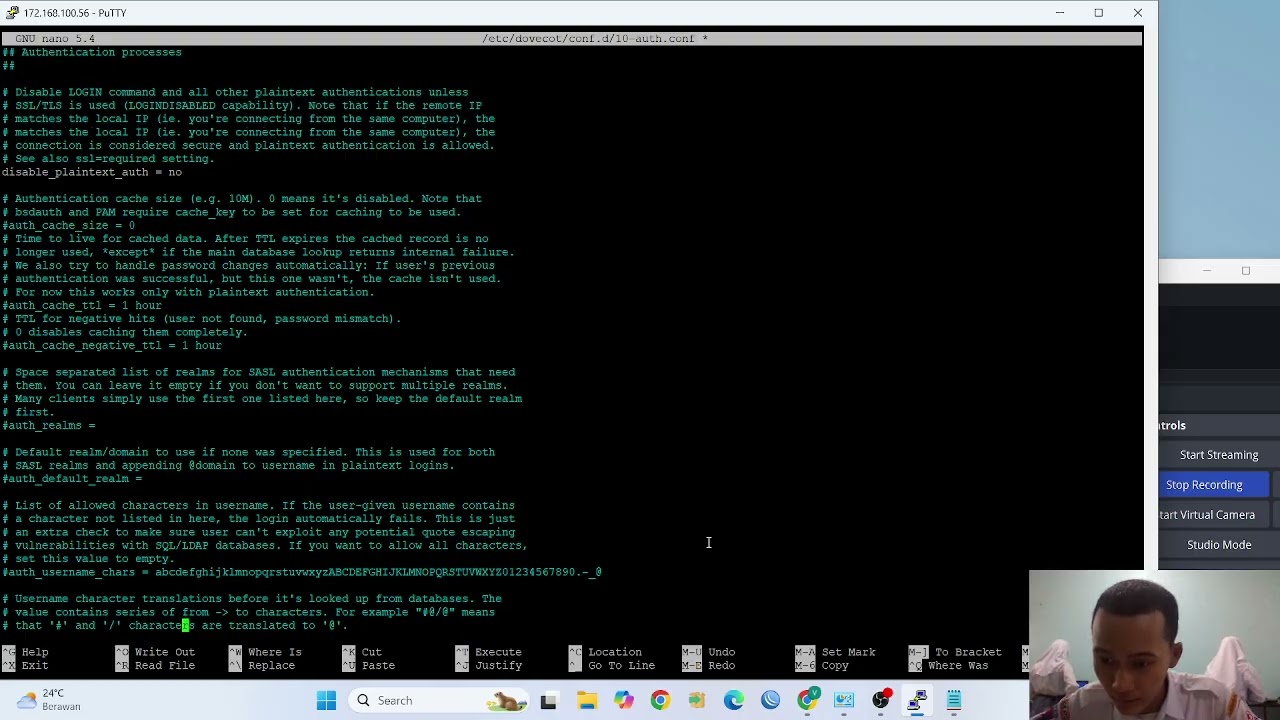Click the nano Redo shortcut
Image resolution: width=1280 pixels, height=720 pixels.
click(x=711, y=665)
